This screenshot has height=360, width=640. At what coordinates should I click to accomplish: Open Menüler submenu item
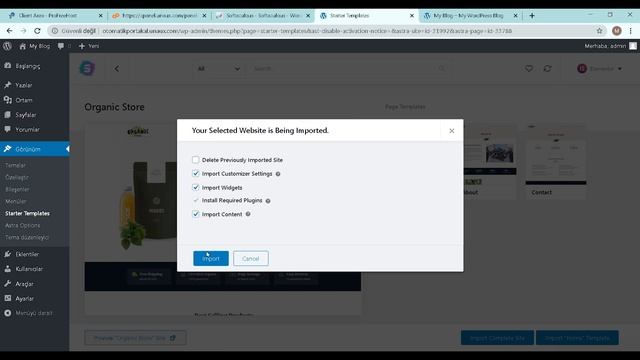pyautogui.click(x=16, y=201)
